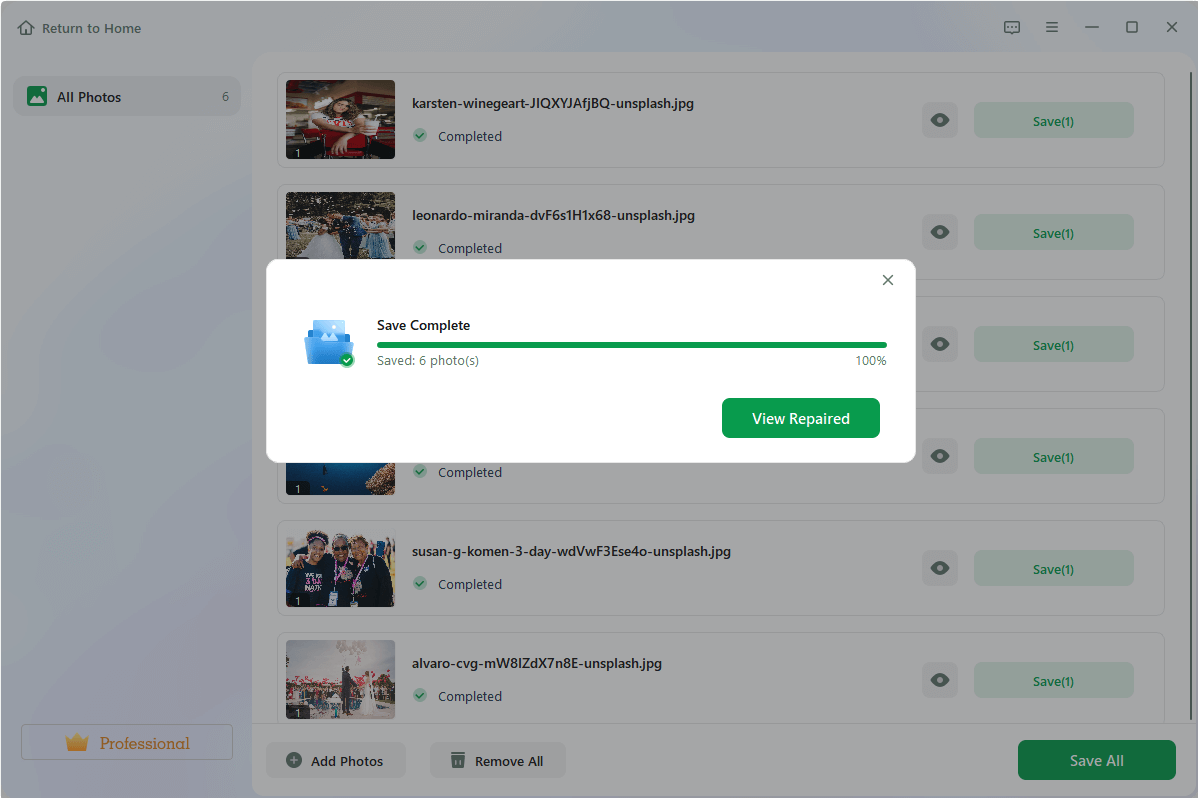Select the All Photos sidebar entry
1198x798 pixels.
(126, 96)
